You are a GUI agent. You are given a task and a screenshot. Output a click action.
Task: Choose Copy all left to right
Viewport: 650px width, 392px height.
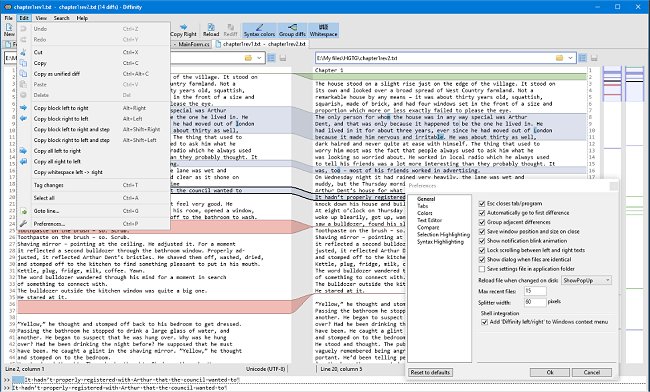pos(94,151)
